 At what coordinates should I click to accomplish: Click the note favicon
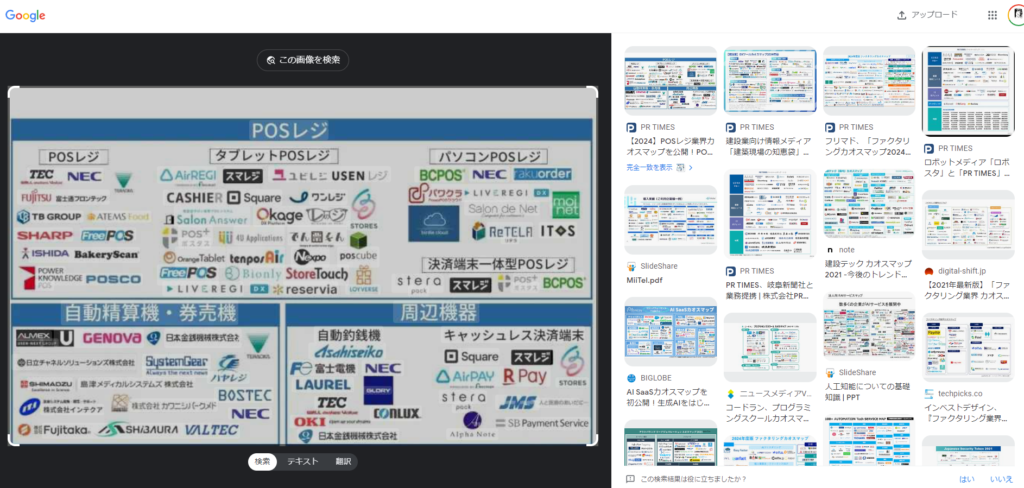(x=830, y=250)
